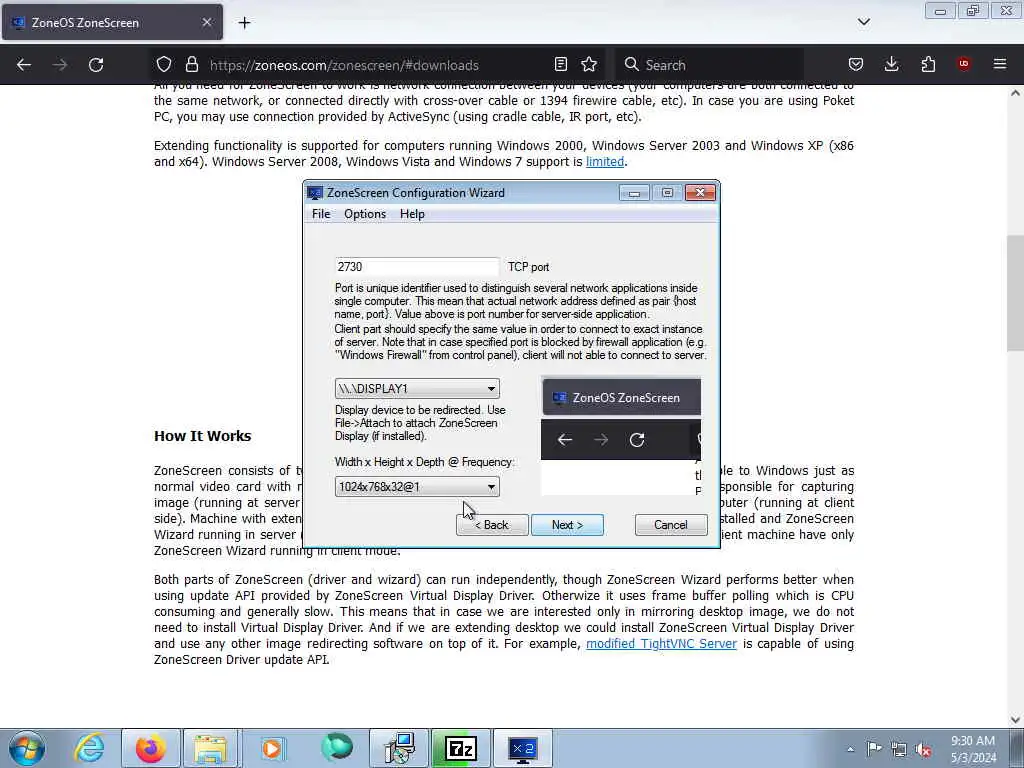Cancel the ZoneScreen Configuration Wizard
Viewport: 1024px width, 768px height.
tap(671, 525)
